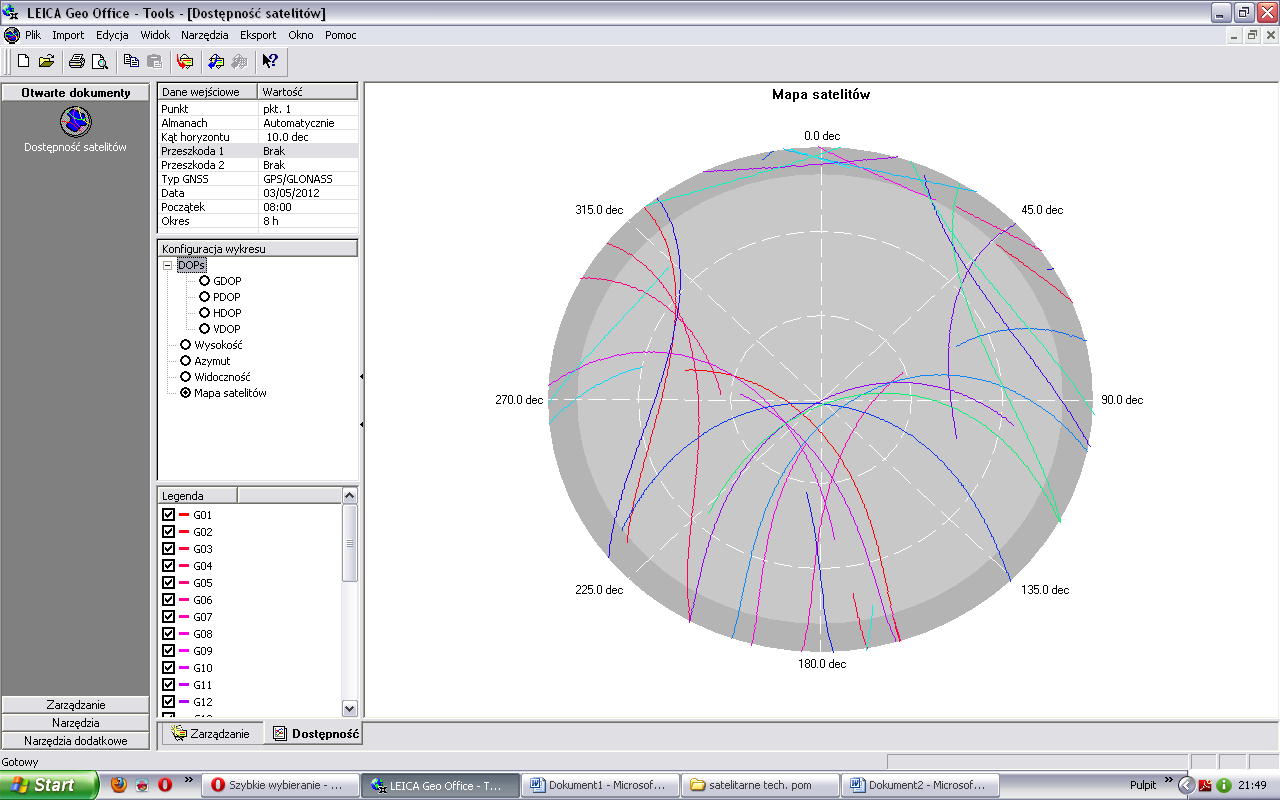Uncheck the G04 satellite checkbox
The width and height of the screenshot is (1280, 800).
point(168,566)
